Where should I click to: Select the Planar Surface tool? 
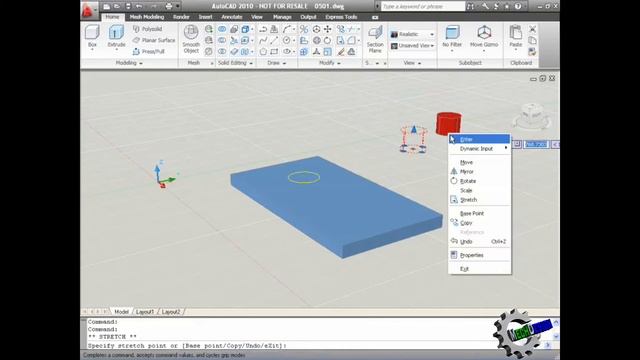click(154, 40)
